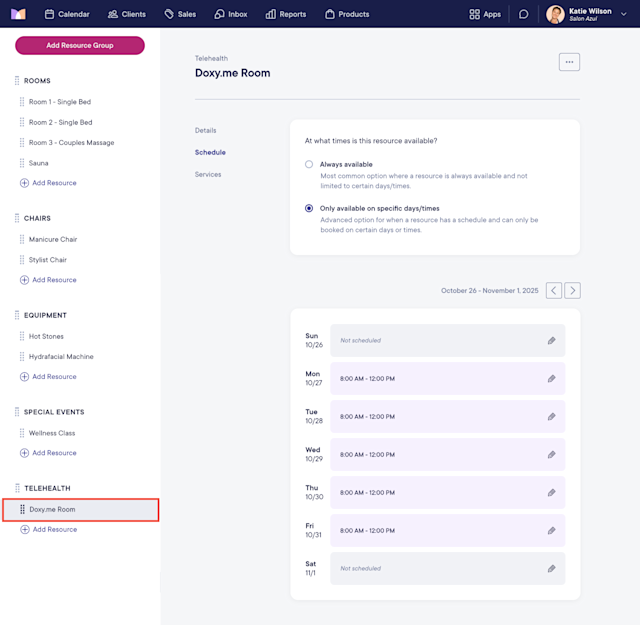Image resolution: width=640 pixels, height=625 pixels.
Task: Click Sunday's Not scheduled slot
Action: [x=447, y=340]
